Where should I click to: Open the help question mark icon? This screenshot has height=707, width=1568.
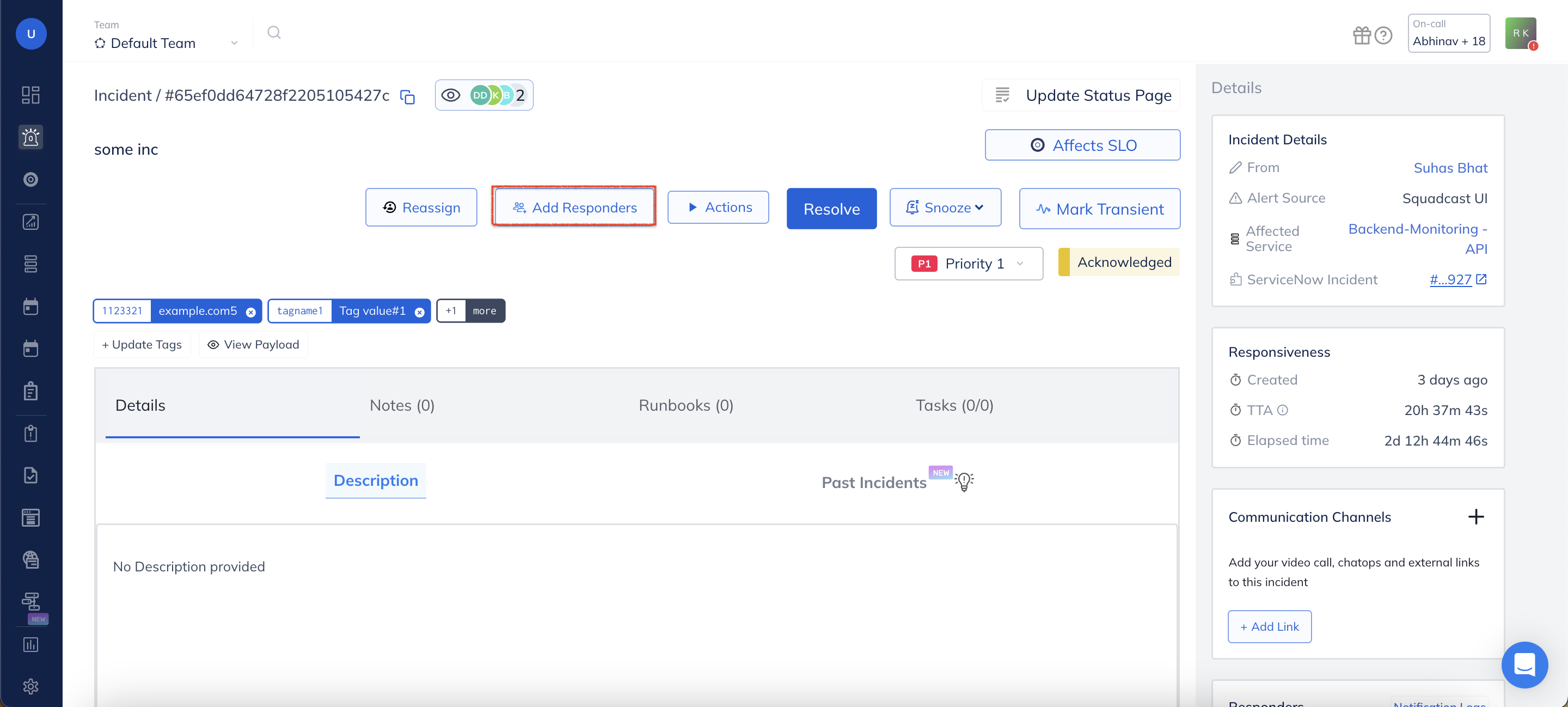click(1383, 35)
